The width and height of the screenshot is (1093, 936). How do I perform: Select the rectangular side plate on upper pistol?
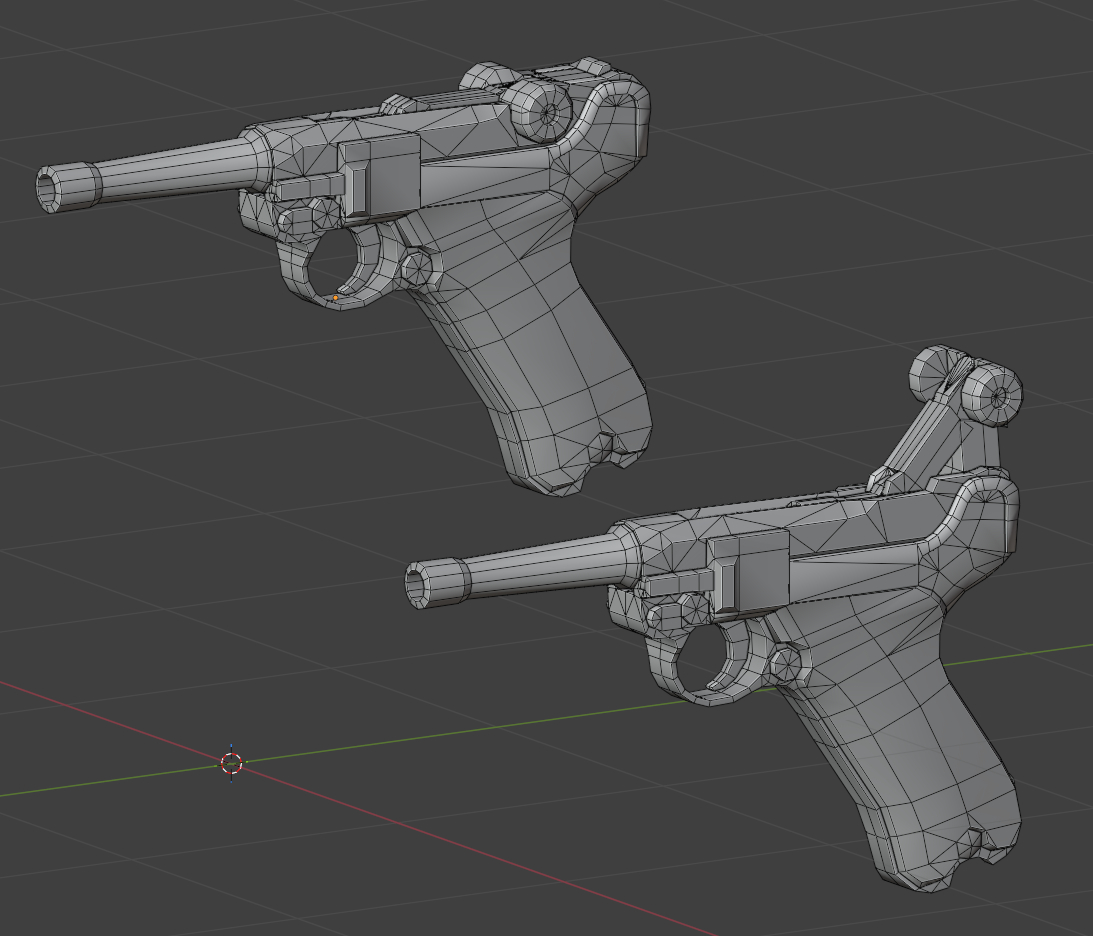click(379, 178)
